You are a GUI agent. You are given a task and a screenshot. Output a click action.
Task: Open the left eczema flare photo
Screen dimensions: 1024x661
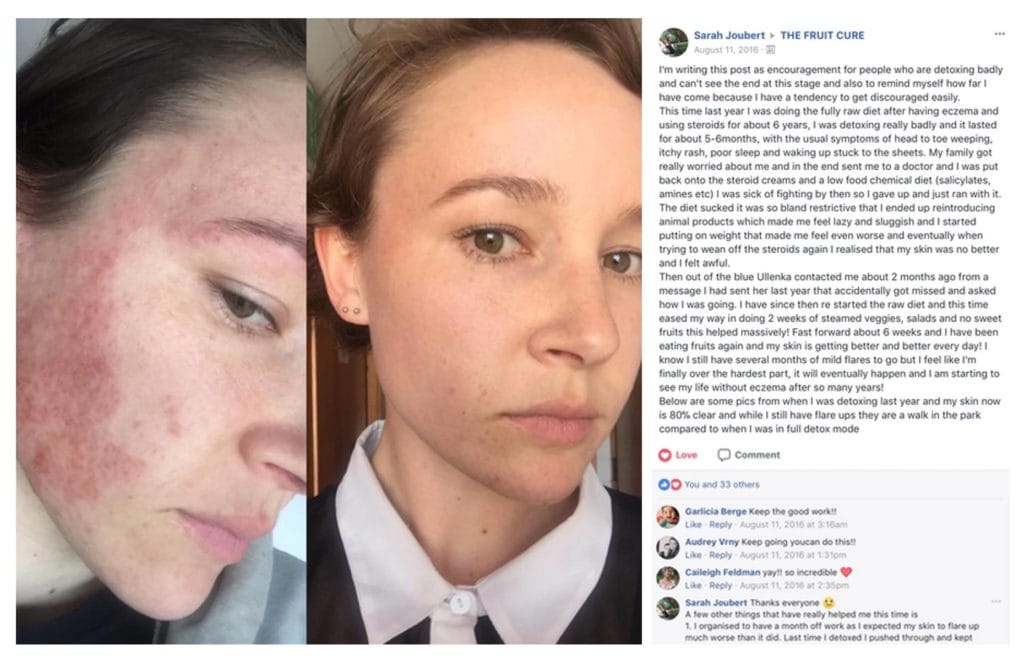tap(161, 331)
